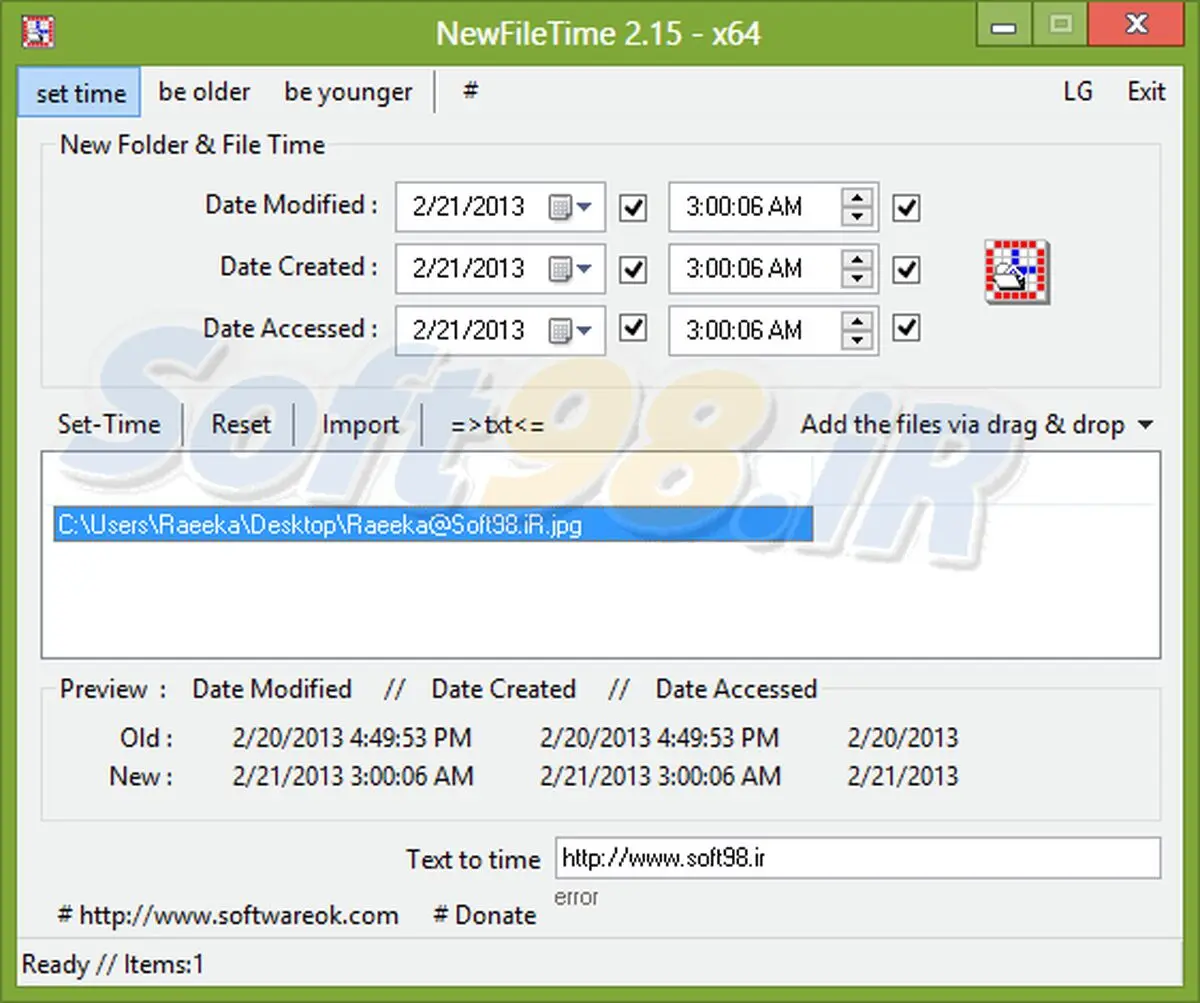Click Old Date Modified value 2/20/2013 4:49:53 PM
This screenshot has width=1200, height=1003.
pyautogui.click(x=352, y=739)
